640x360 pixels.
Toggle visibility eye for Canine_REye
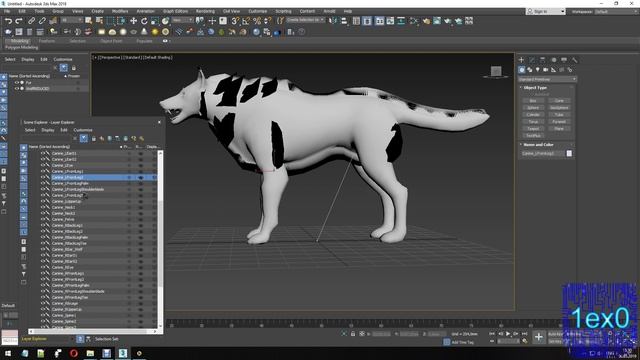point(43,267)
